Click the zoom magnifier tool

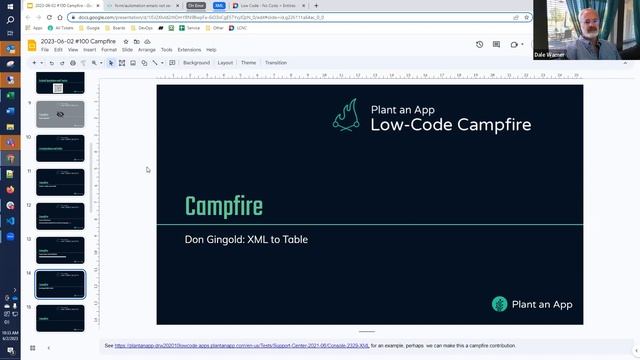(94, 63)
